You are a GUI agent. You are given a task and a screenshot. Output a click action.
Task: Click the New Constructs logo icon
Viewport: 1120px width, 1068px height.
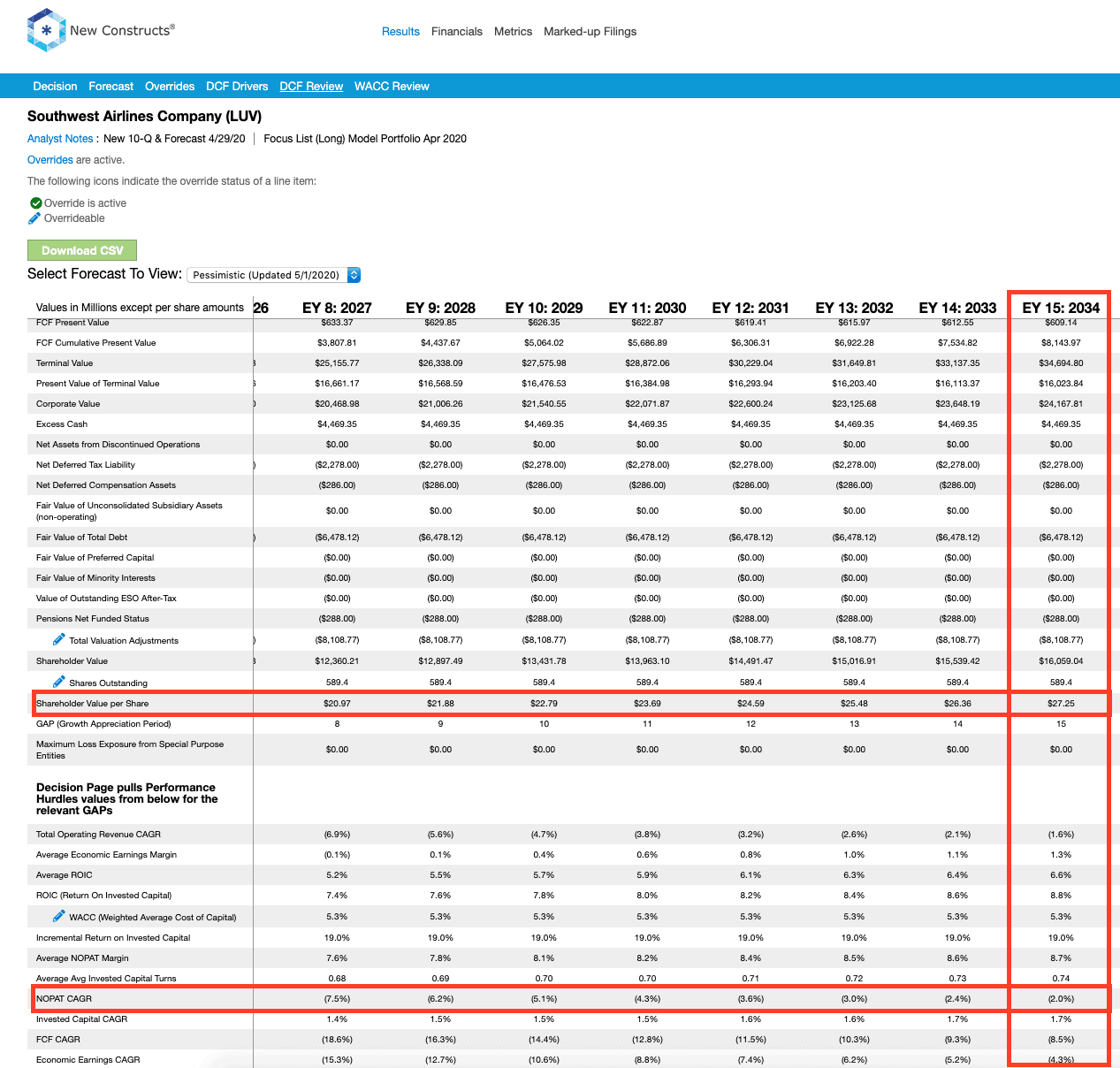coord(46,30)
